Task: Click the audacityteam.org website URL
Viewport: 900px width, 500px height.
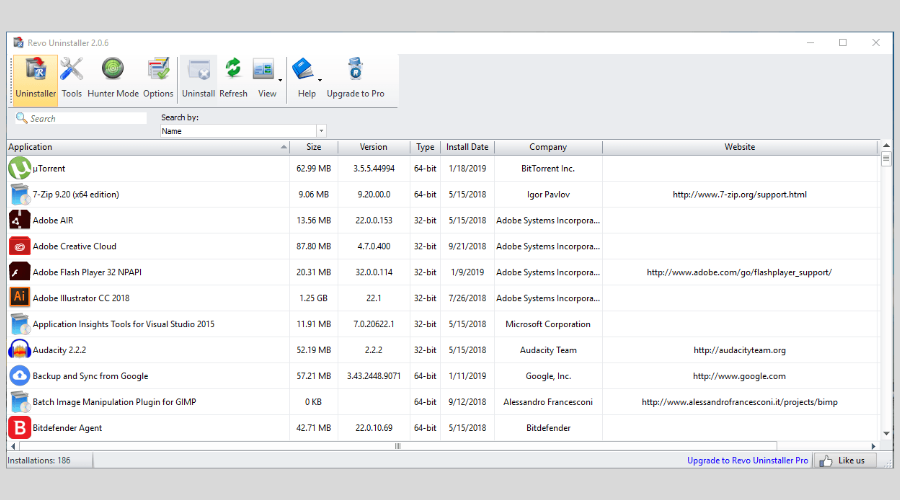Action: (x=739, y=350)
